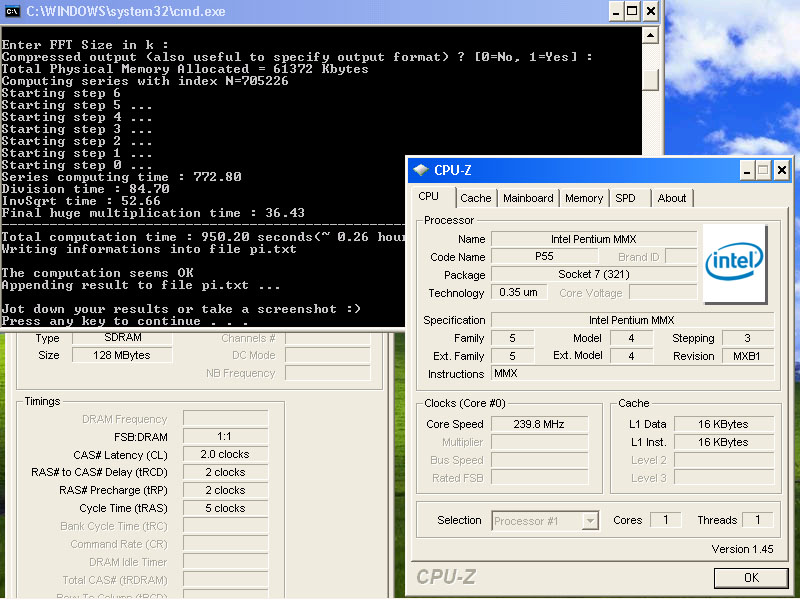Viewport: 800px width, 600px height.
Task: Click 'Press any key to continue' line
Action: [125, 321]
